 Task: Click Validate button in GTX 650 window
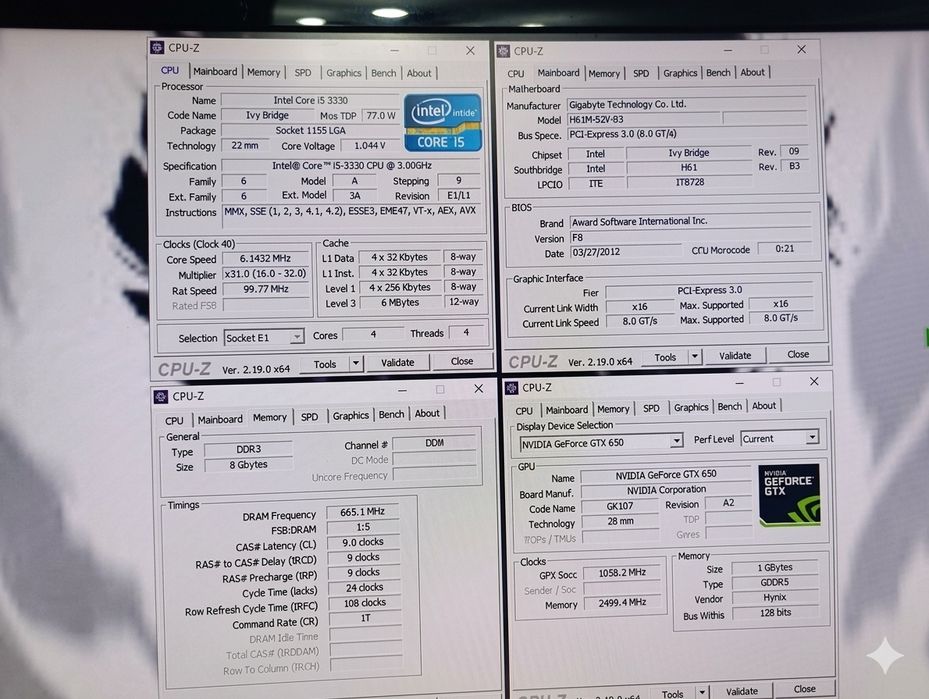[x=742, y=691]
